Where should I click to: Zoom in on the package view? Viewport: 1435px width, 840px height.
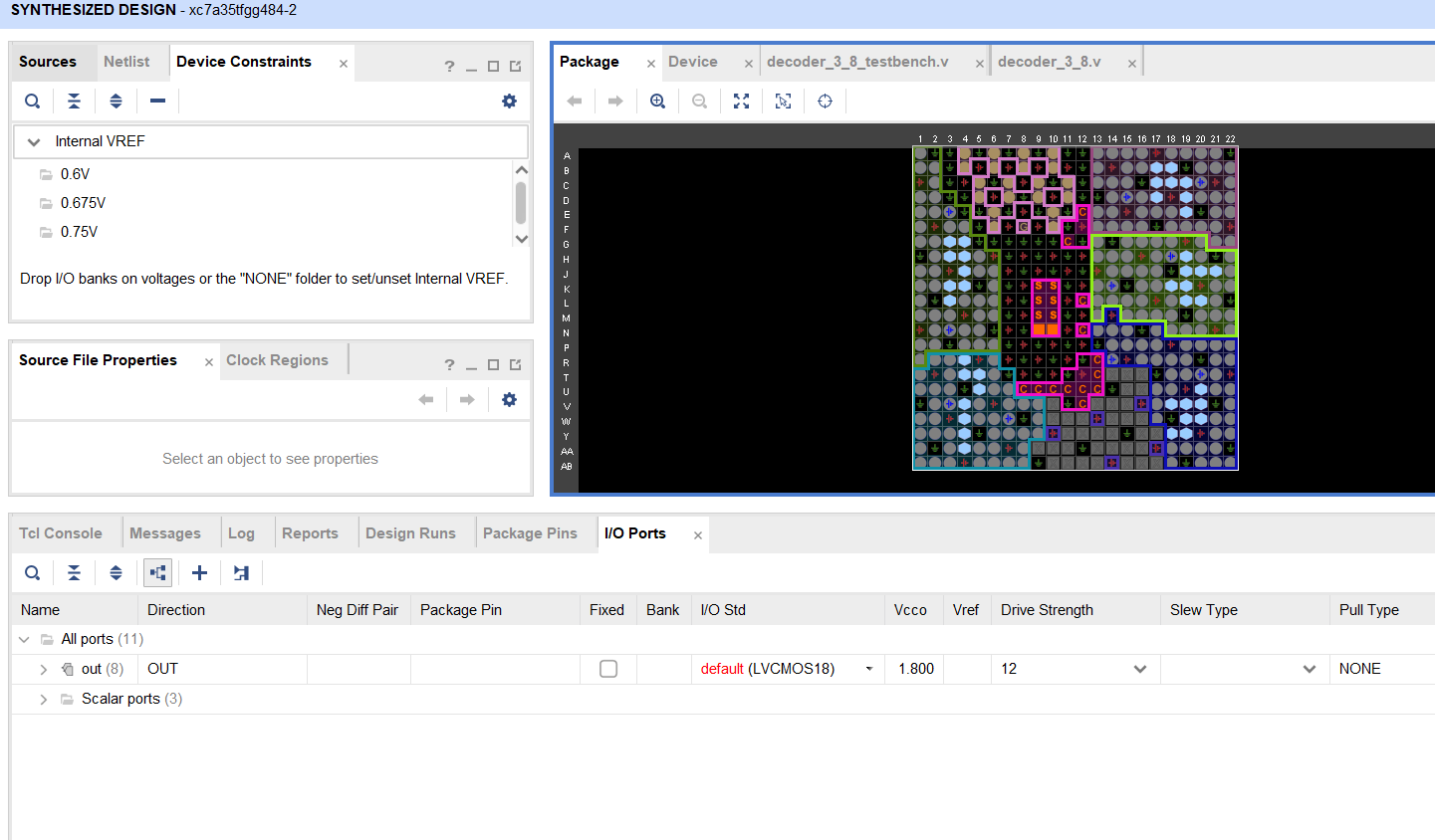657,101
